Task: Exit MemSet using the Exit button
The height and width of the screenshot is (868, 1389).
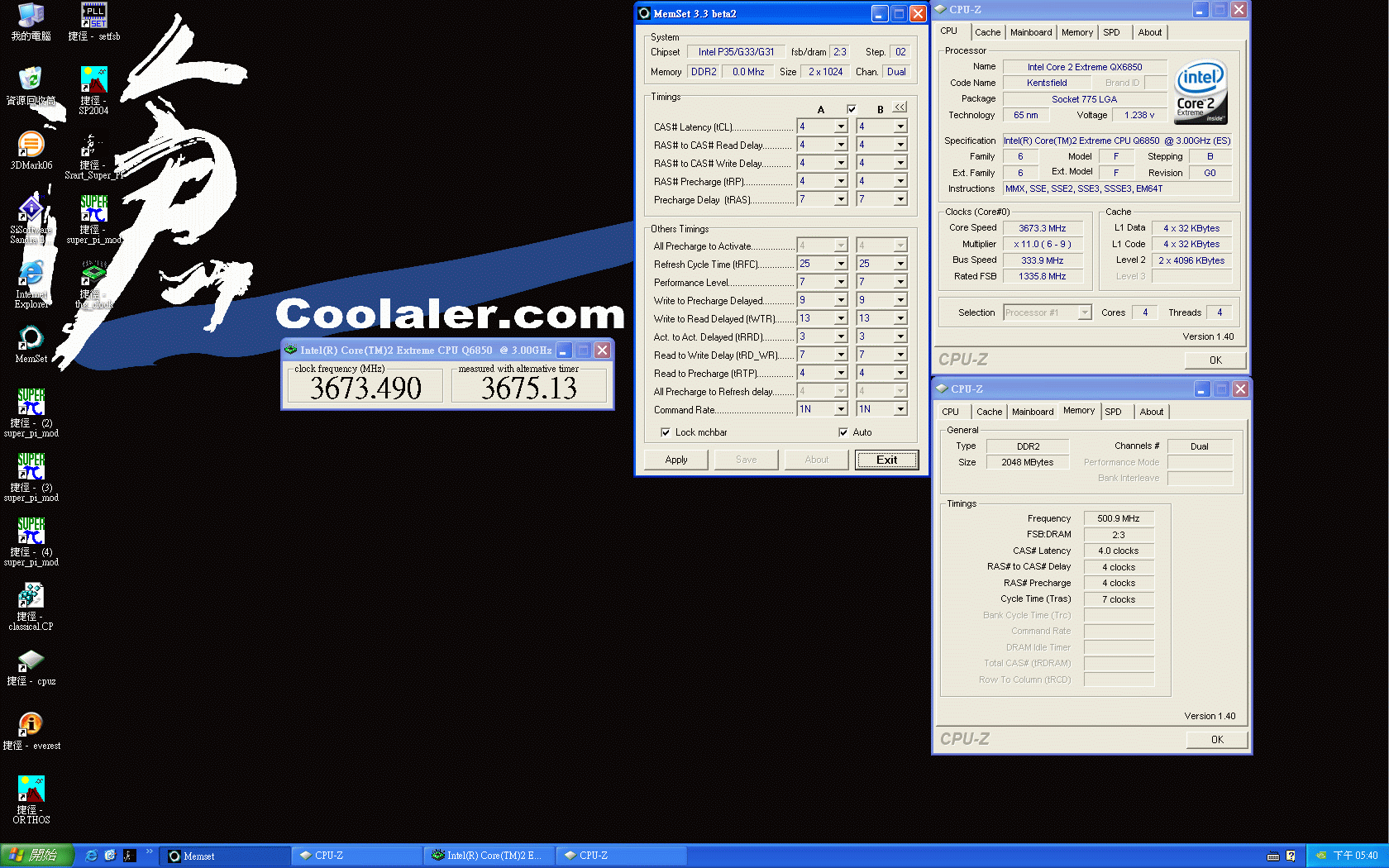Action: coord(885,460)
